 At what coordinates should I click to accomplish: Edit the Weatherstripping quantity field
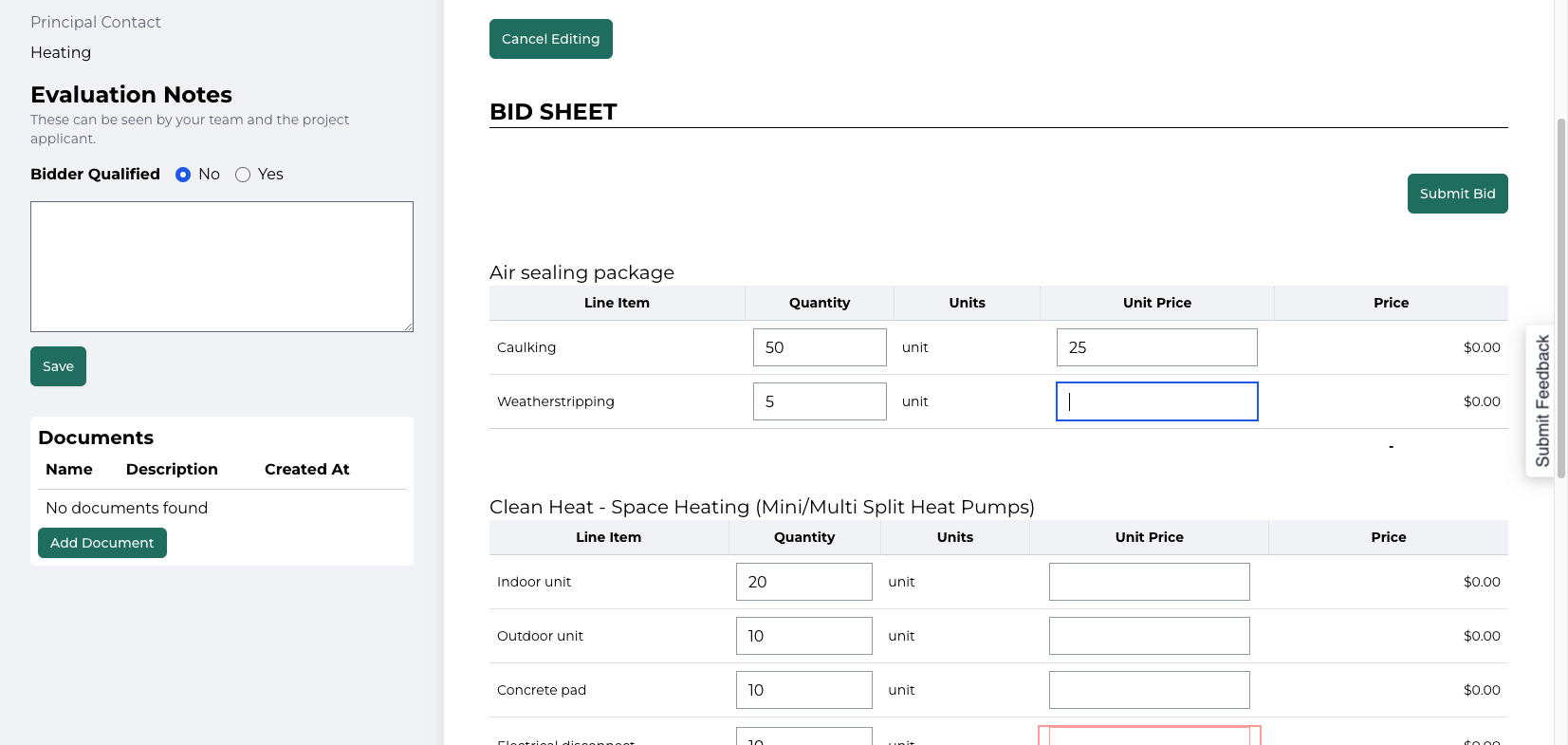[820, 401]
